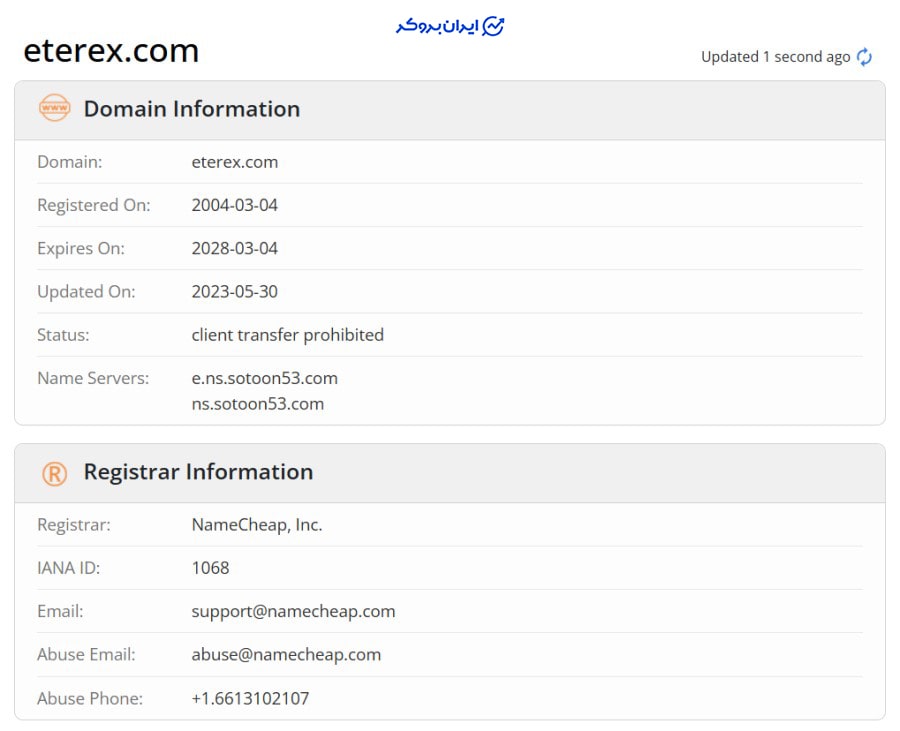The image size is (900, 731).
Task: Select the Registrar Information section header
Action: (198, 472)
